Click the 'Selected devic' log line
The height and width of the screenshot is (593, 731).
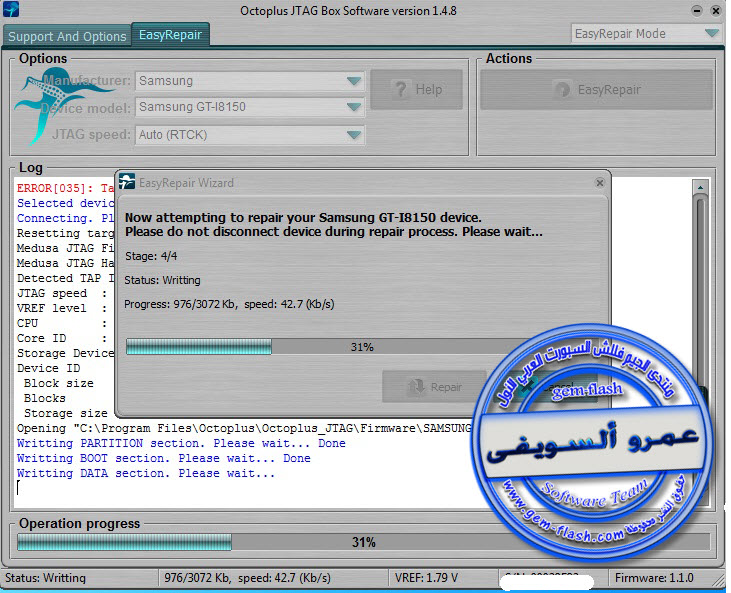click(65, 203)
